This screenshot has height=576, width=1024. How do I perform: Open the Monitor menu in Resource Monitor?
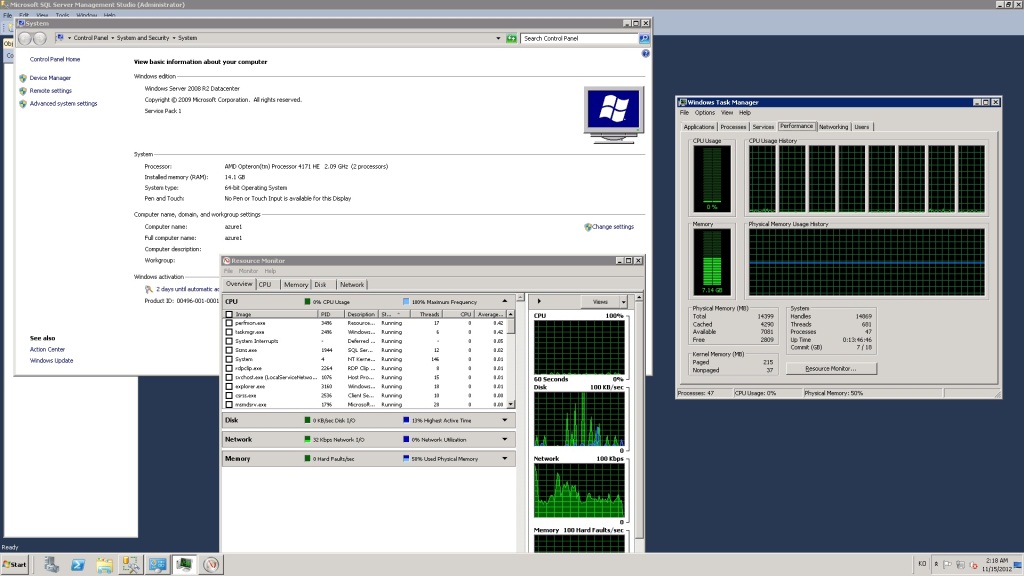pos(248,271)
